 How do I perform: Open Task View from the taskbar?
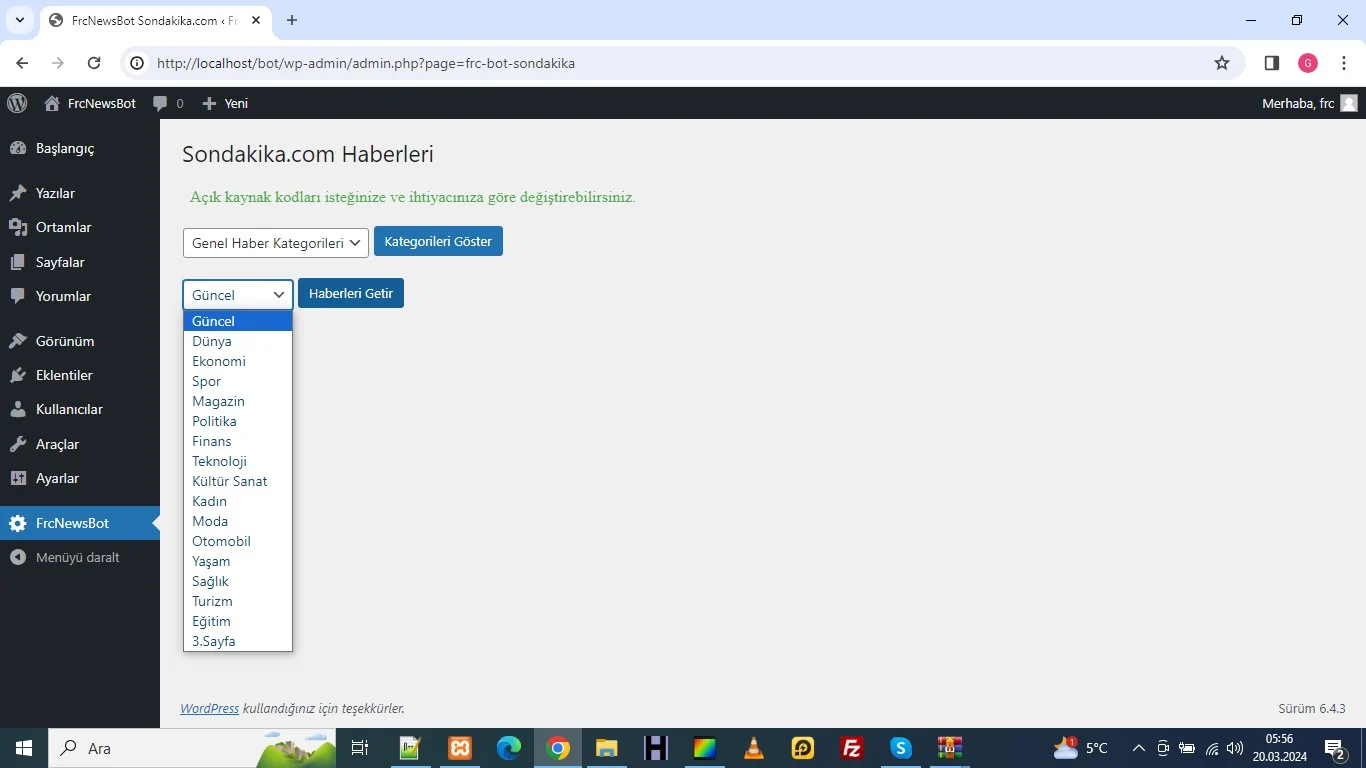click(x=360, y=748)
